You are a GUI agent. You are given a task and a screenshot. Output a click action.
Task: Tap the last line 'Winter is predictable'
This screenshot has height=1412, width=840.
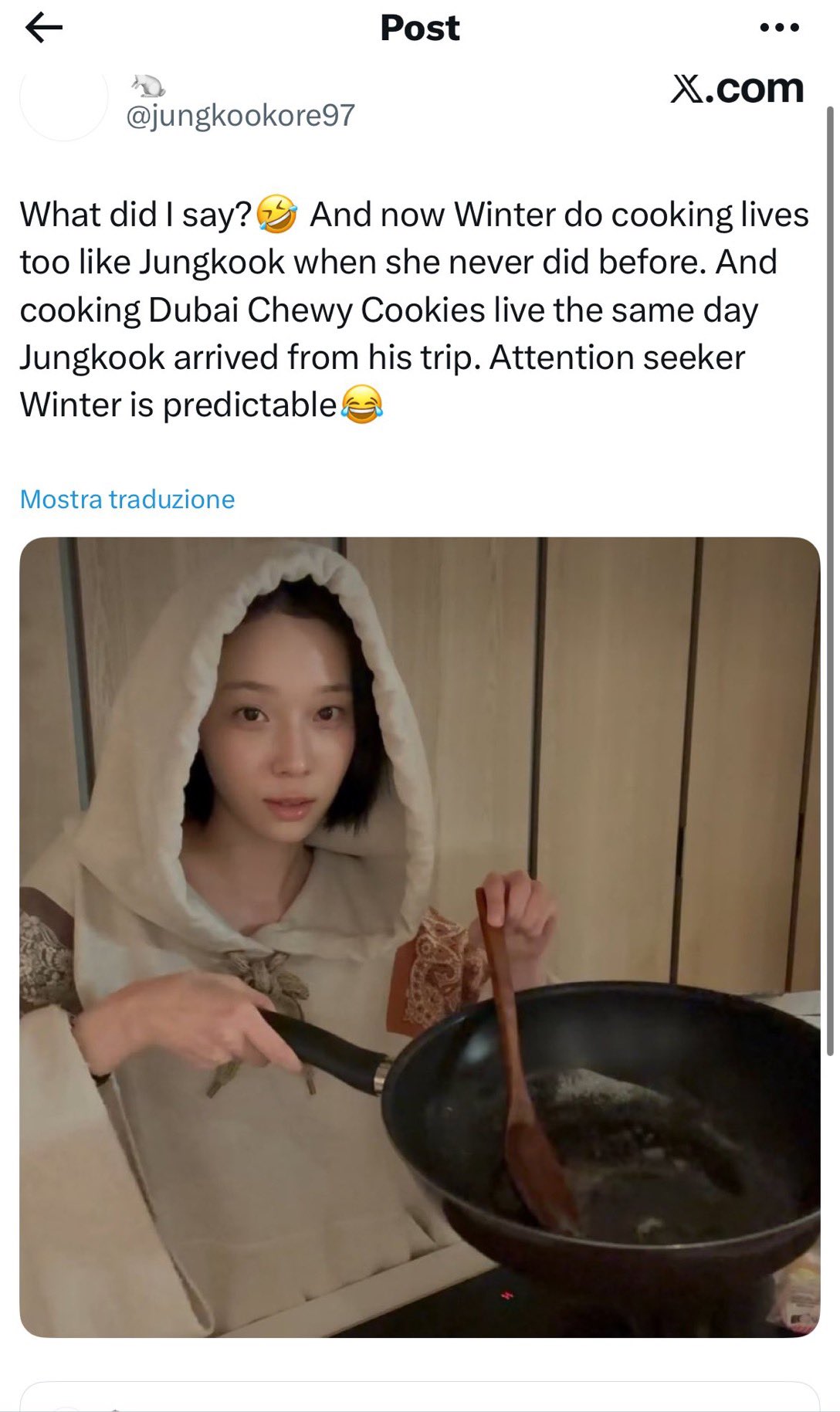[x=178, y=405]
